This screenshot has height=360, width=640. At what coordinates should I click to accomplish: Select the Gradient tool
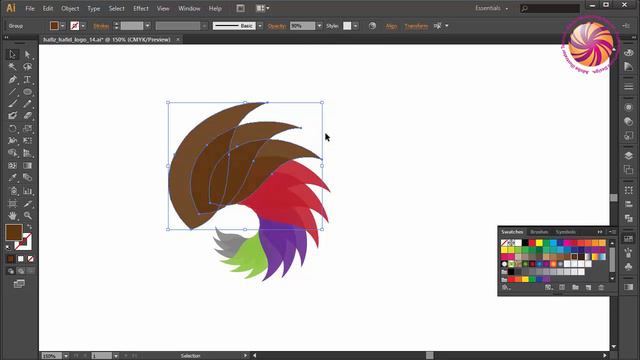click(x=27, y=166)
